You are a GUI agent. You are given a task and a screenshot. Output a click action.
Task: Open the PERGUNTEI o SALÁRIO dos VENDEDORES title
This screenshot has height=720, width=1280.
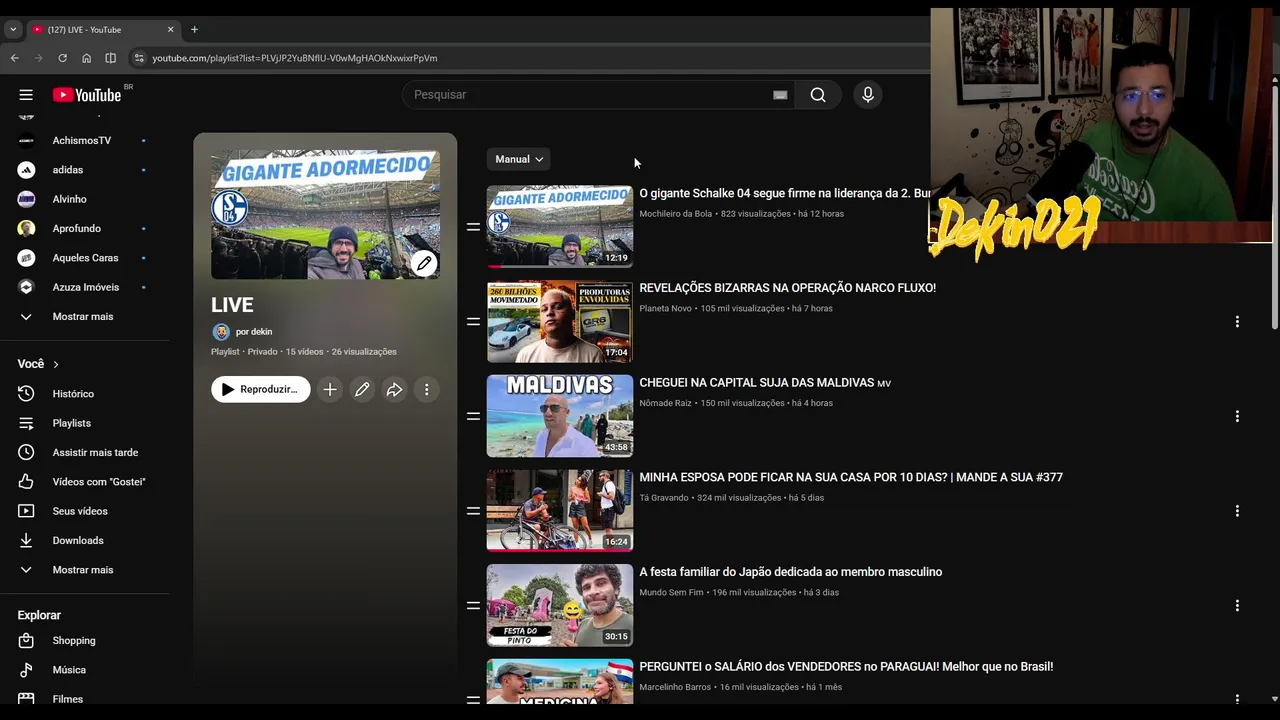tap(846, 667)
